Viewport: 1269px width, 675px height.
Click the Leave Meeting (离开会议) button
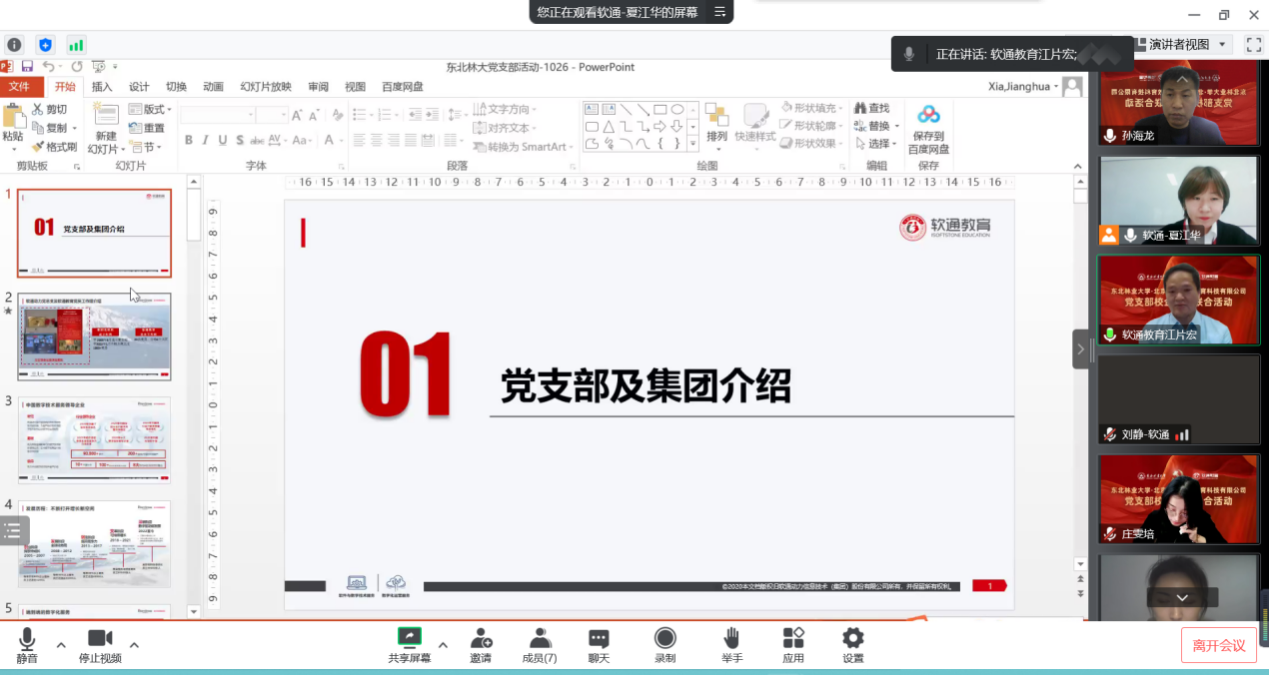pyautogui.click(x=1218, y=645)
